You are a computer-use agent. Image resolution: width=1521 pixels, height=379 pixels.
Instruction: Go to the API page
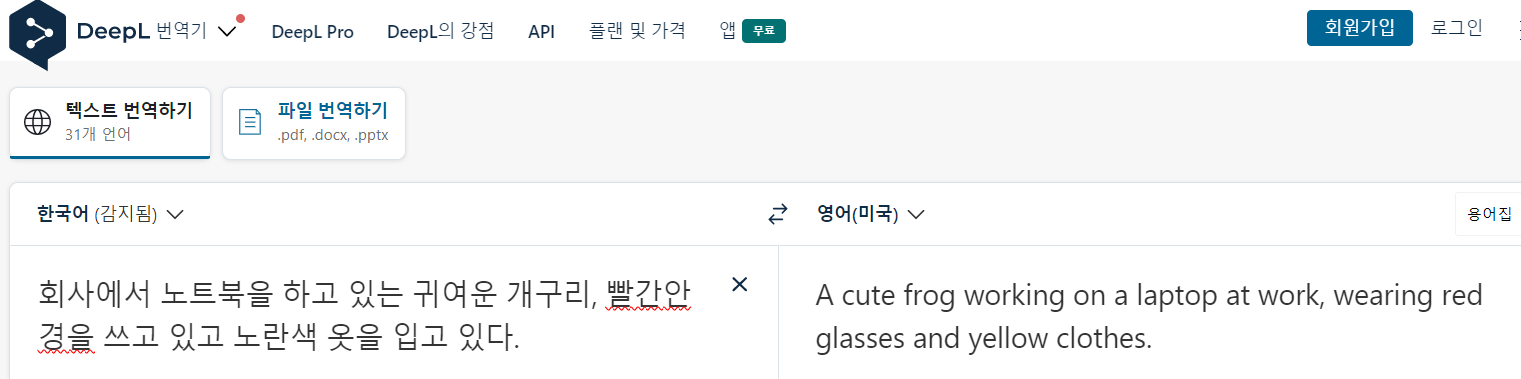click(541, 31)
